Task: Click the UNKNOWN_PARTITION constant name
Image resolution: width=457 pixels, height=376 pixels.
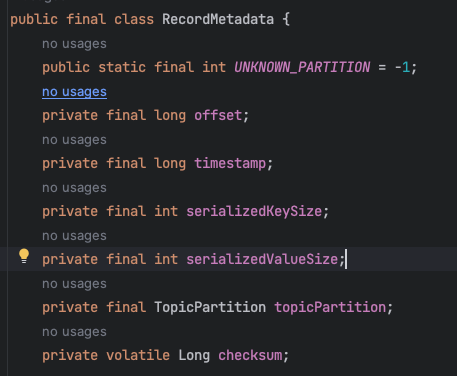Action: pos(302,67)
